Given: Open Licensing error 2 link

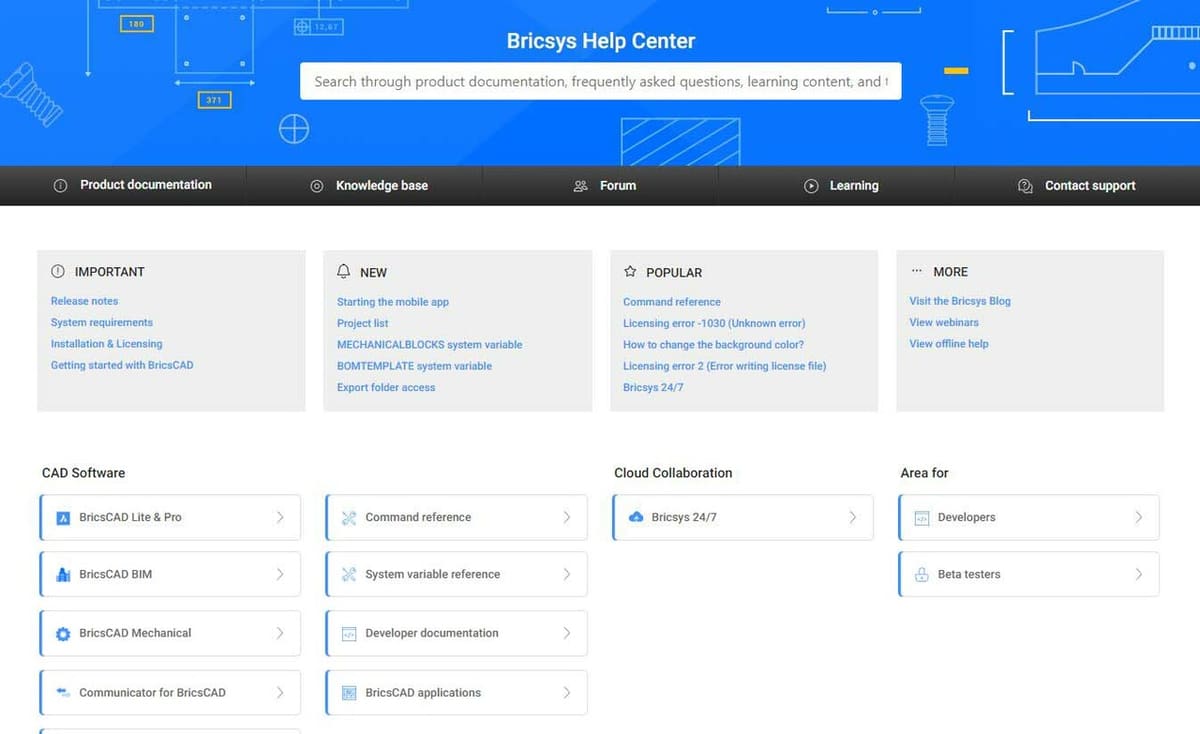Looking at the screenshot, I should pyautogui.click(x=724, y=367).
